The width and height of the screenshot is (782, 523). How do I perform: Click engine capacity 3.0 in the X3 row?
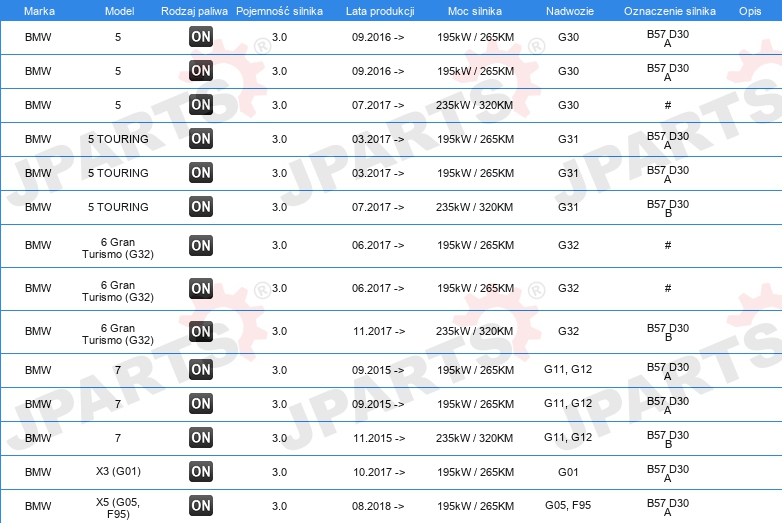click(x=279, y=472)
